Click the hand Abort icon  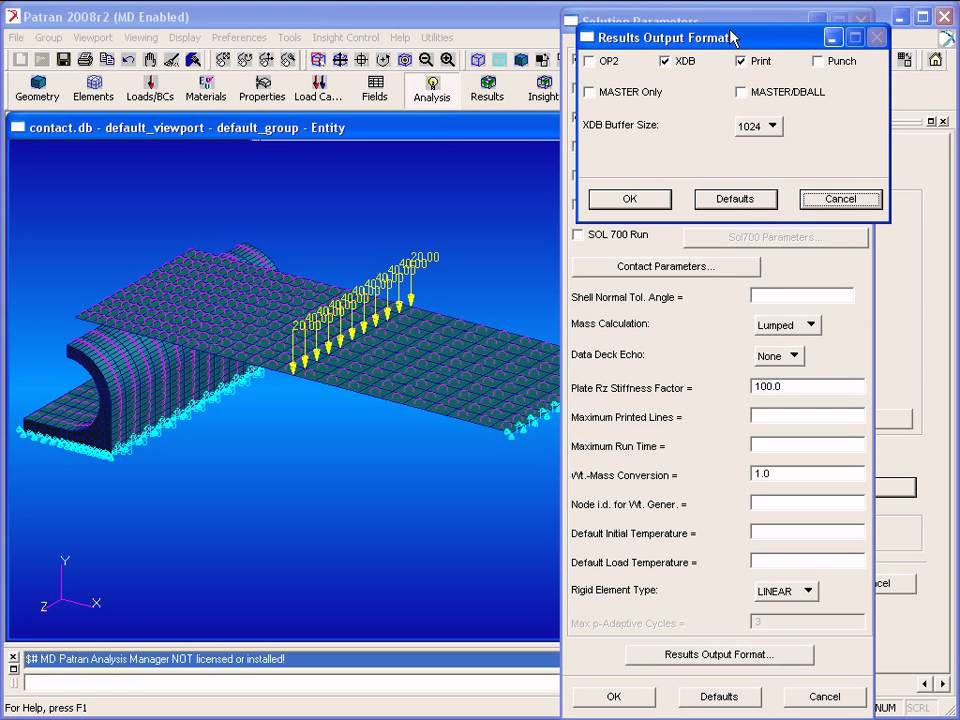[x=150, y=59]
